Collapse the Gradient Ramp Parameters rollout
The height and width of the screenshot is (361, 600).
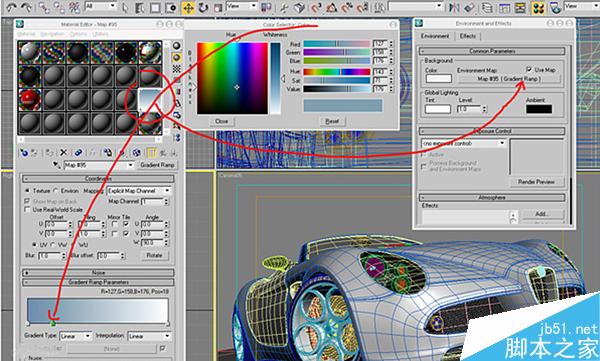point(98,282)
